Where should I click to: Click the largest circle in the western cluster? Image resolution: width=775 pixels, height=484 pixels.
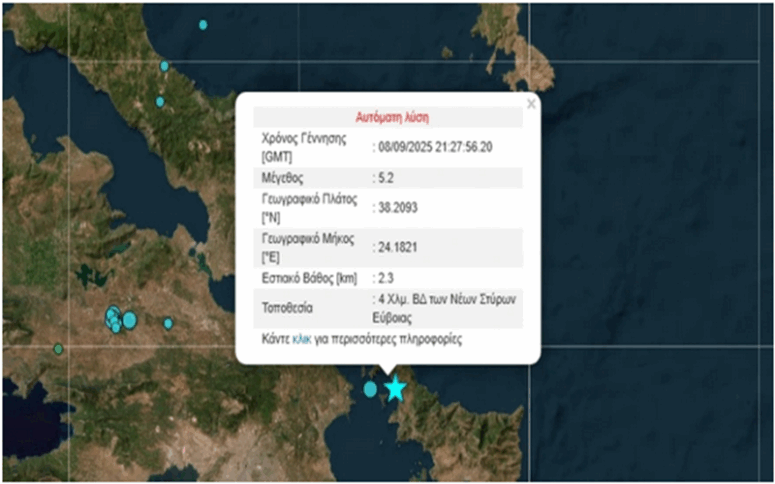click(129, 320)
